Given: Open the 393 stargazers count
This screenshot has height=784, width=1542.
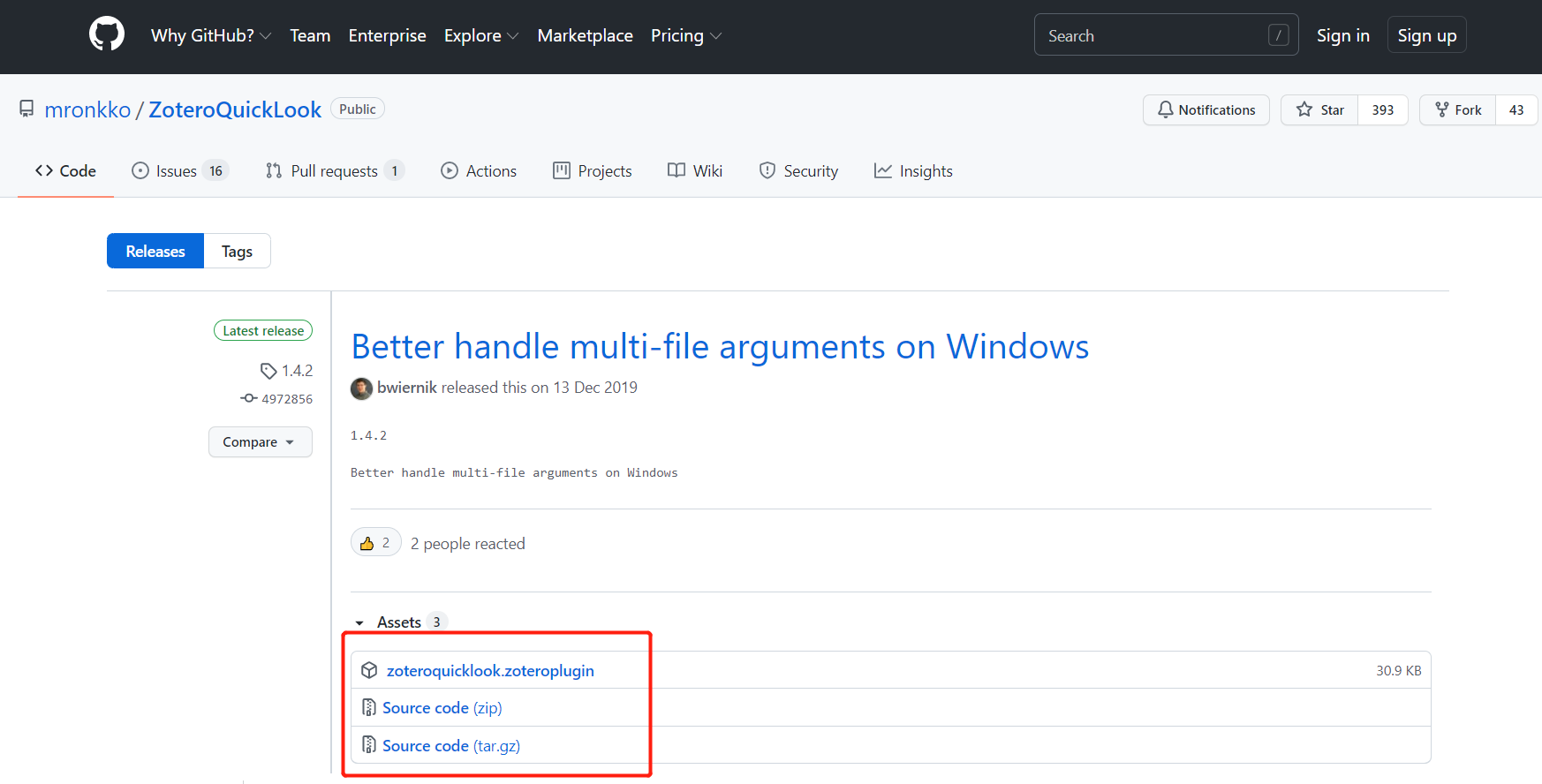Looking at the screenshot, I should pos(1383,109).
